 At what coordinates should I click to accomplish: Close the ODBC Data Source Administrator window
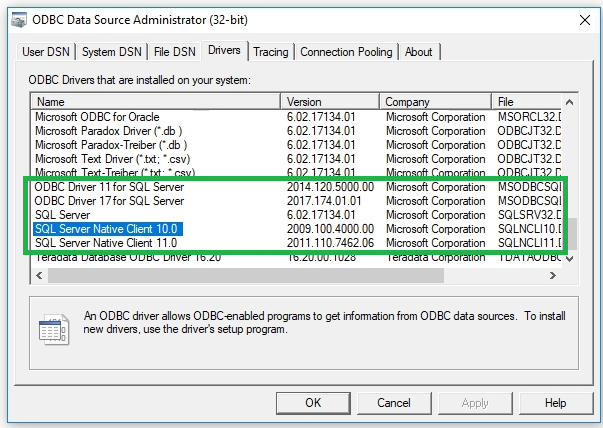tap(583, 15)
